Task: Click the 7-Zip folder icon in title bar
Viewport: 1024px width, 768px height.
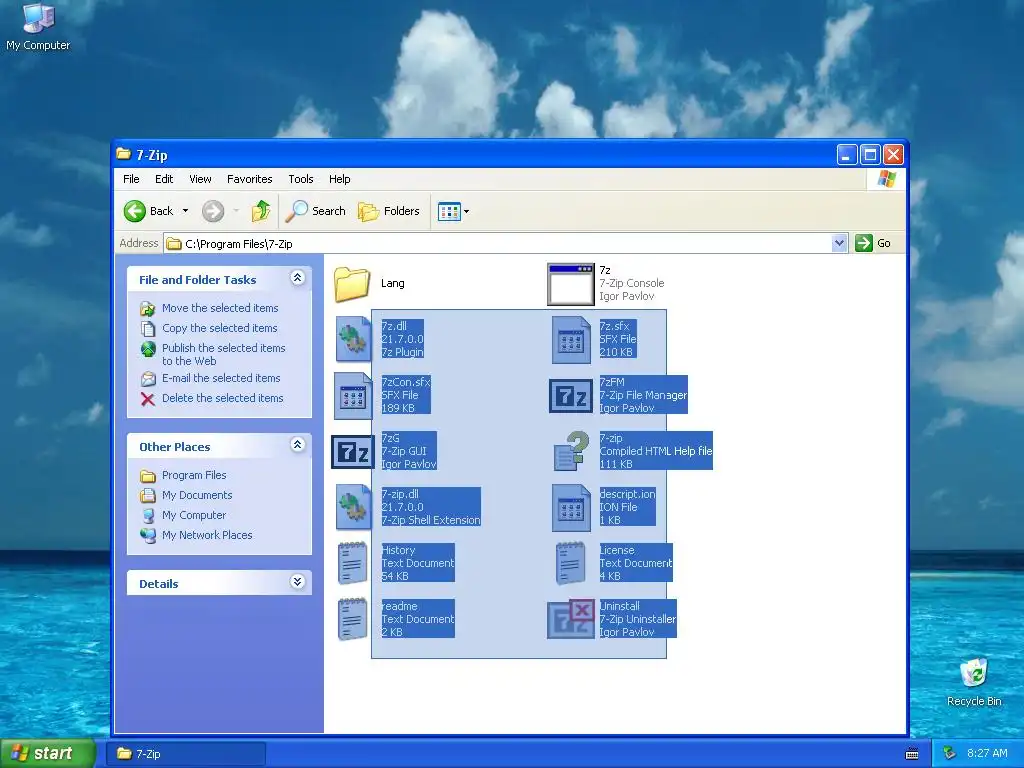Action: (x=123, y=154)
